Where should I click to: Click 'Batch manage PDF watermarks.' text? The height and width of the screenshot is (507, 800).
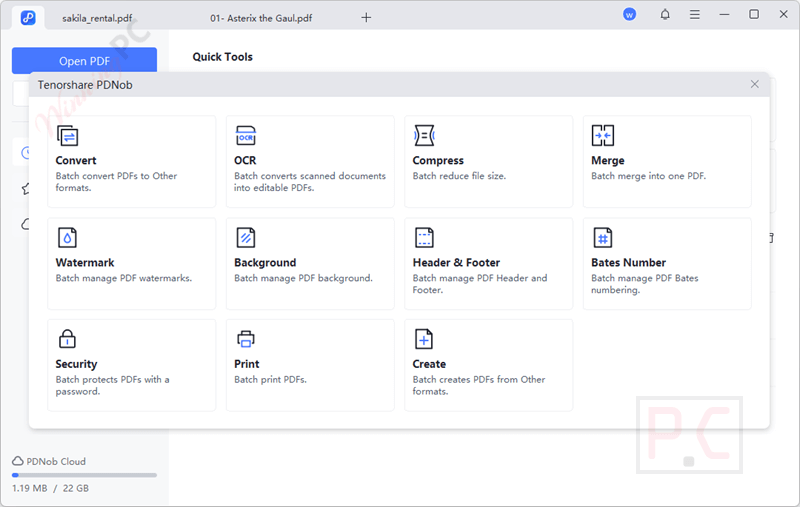[x=123, y=278]
